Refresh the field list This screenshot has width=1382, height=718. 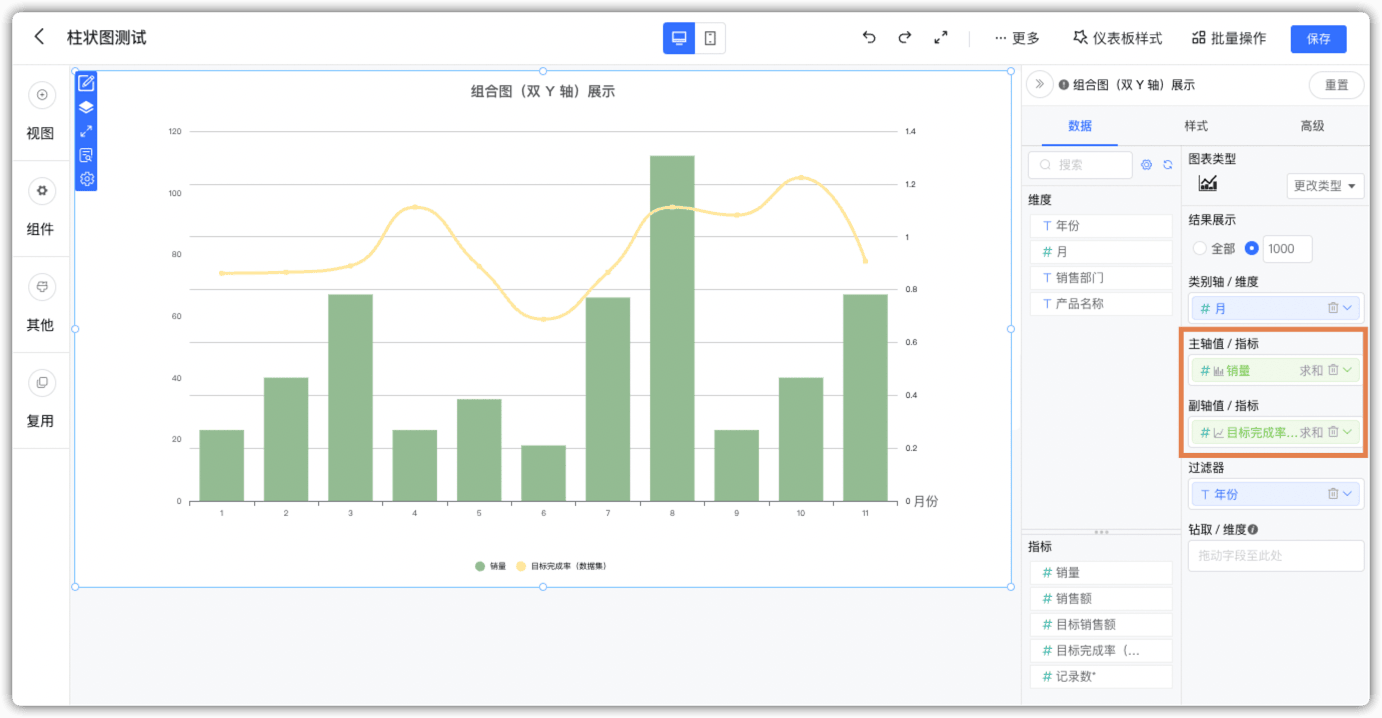click(1167, 164)
